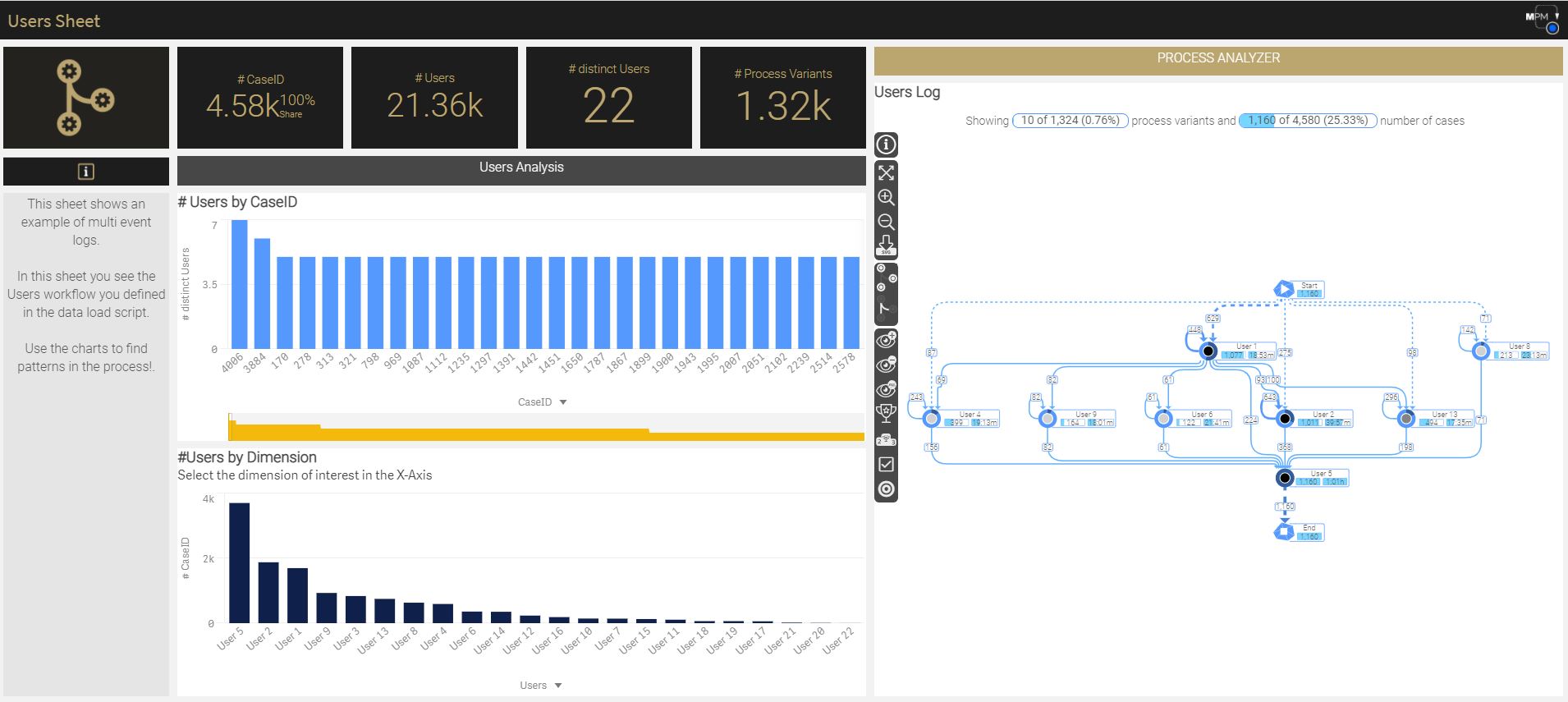Image resolution: width=1568 pixels, height=702 pixels.
Task: Zoom in on the process graph
Action: 886,197
